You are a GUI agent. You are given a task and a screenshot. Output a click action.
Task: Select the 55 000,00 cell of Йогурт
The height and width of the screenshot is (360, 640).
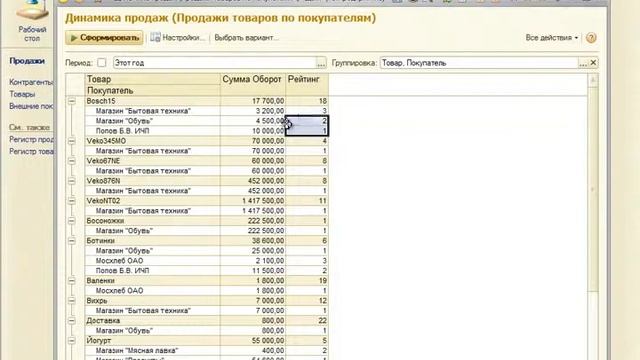tap(253, 340)
